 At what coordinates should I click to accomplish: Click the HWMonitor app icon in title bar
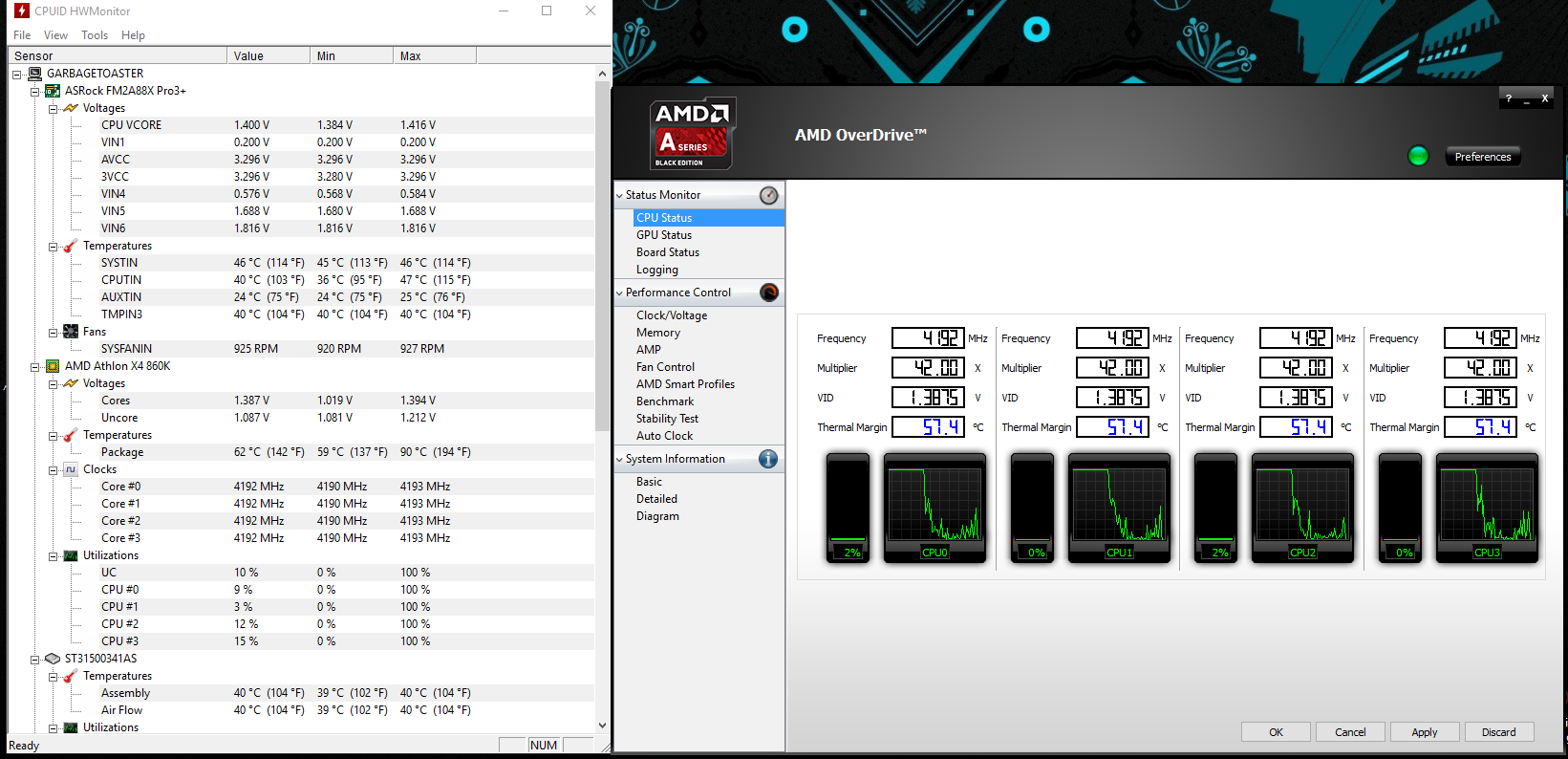pyautogui.click(x=21, y=11)
